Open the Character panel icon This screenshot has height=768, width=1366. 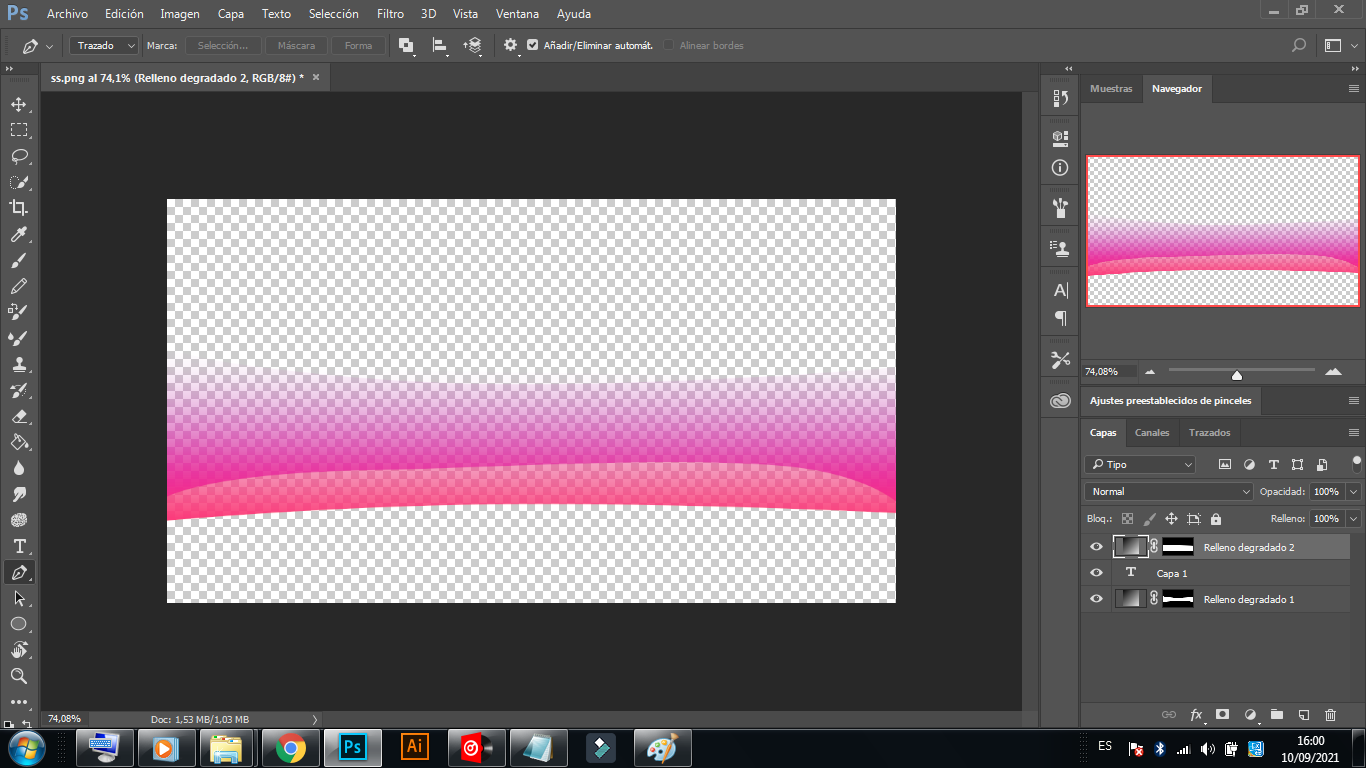click(x=1060, y=290)
